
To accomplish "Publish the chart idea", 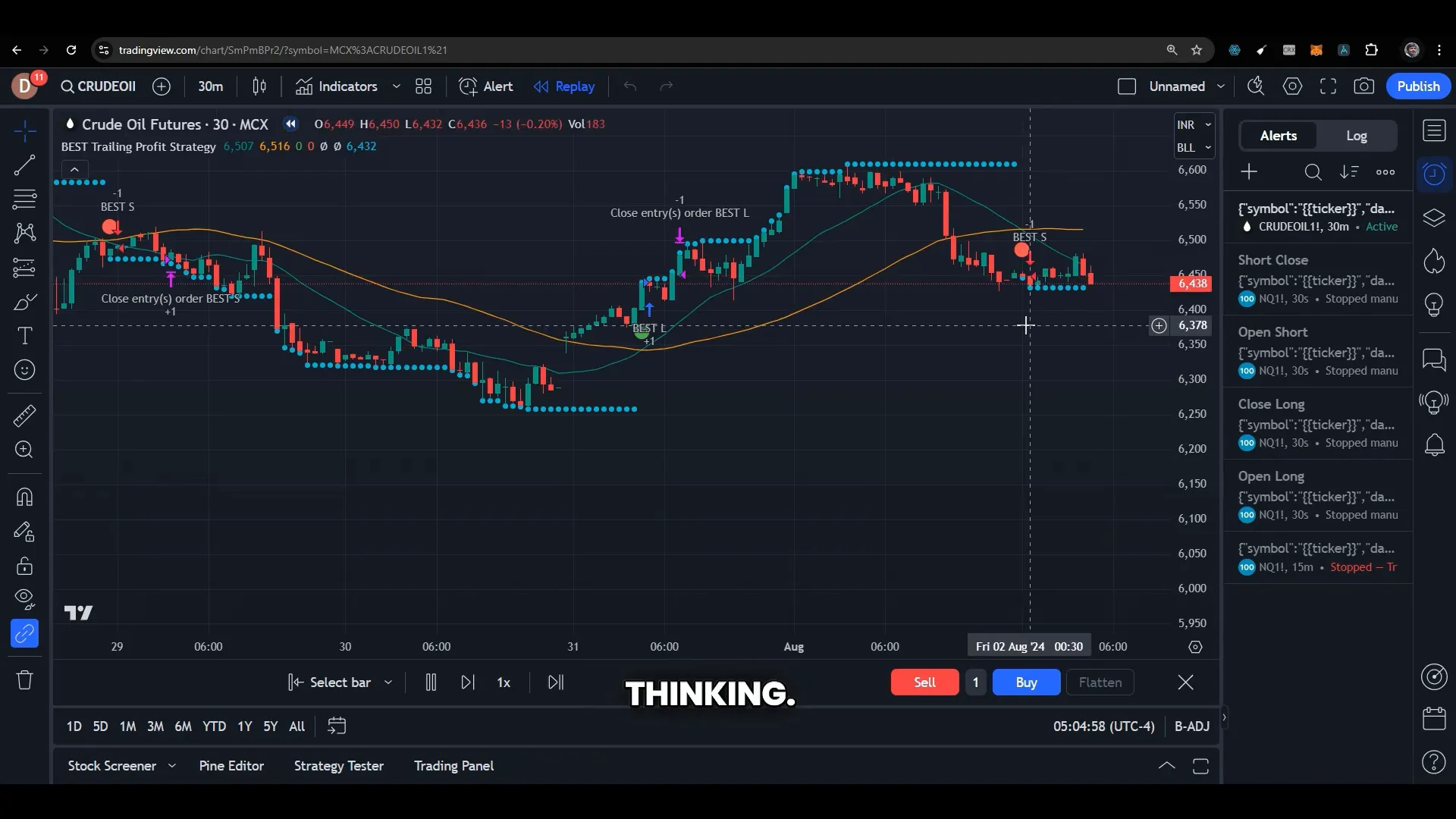I will [1418, 86].
